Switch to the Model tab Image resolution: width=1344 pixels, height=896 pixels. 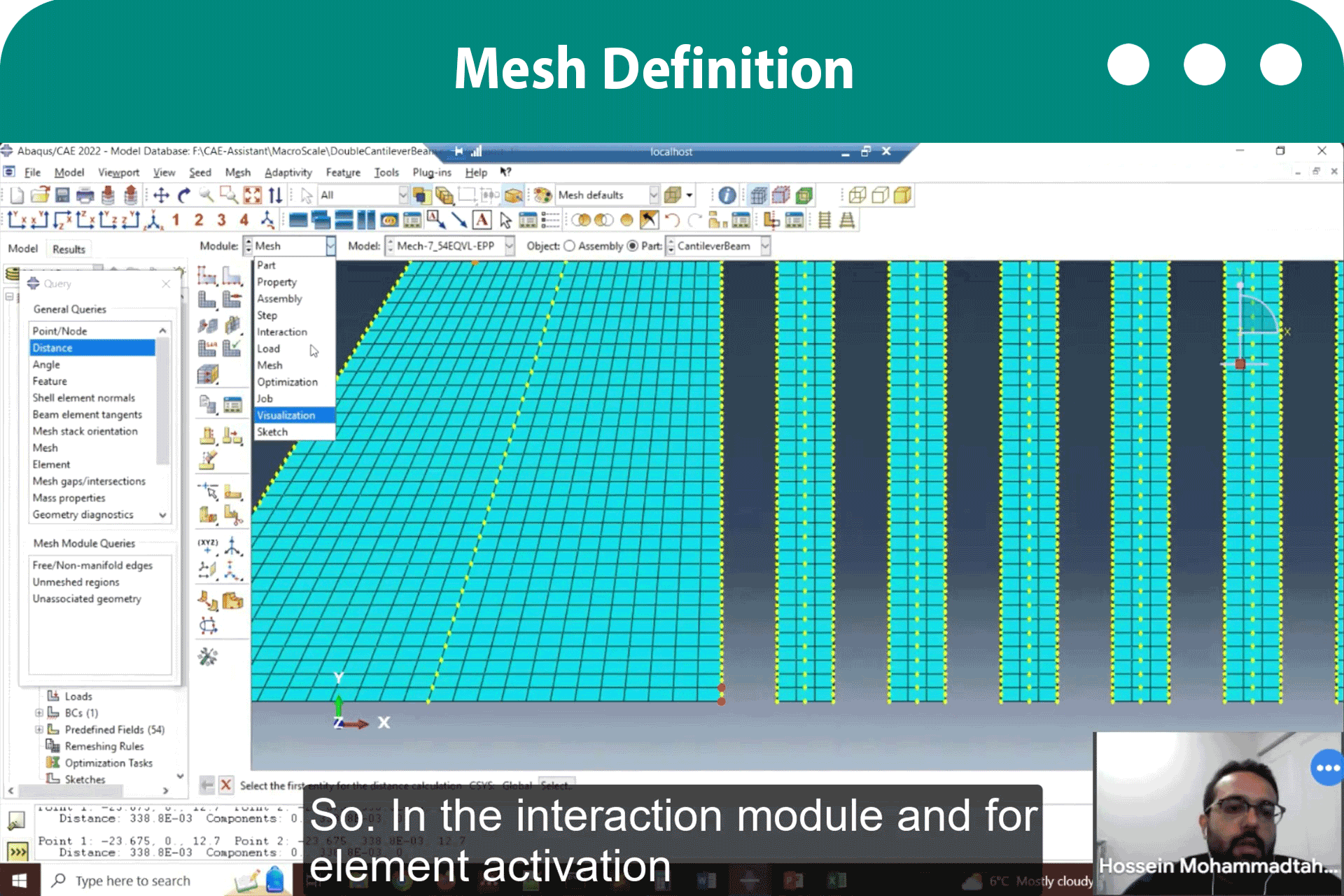[22, 248]
